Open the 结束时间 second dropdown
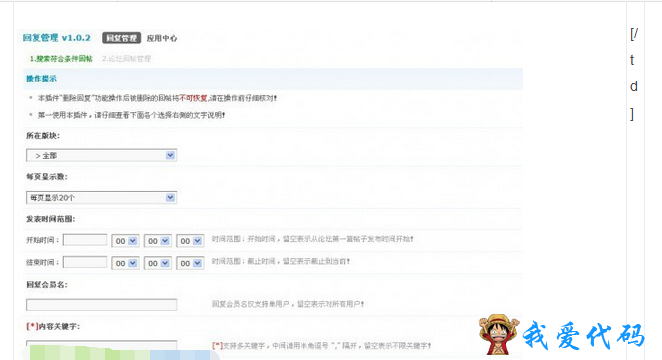The width and height of the screenshot is (662, 360). click(x=190, y=263)
